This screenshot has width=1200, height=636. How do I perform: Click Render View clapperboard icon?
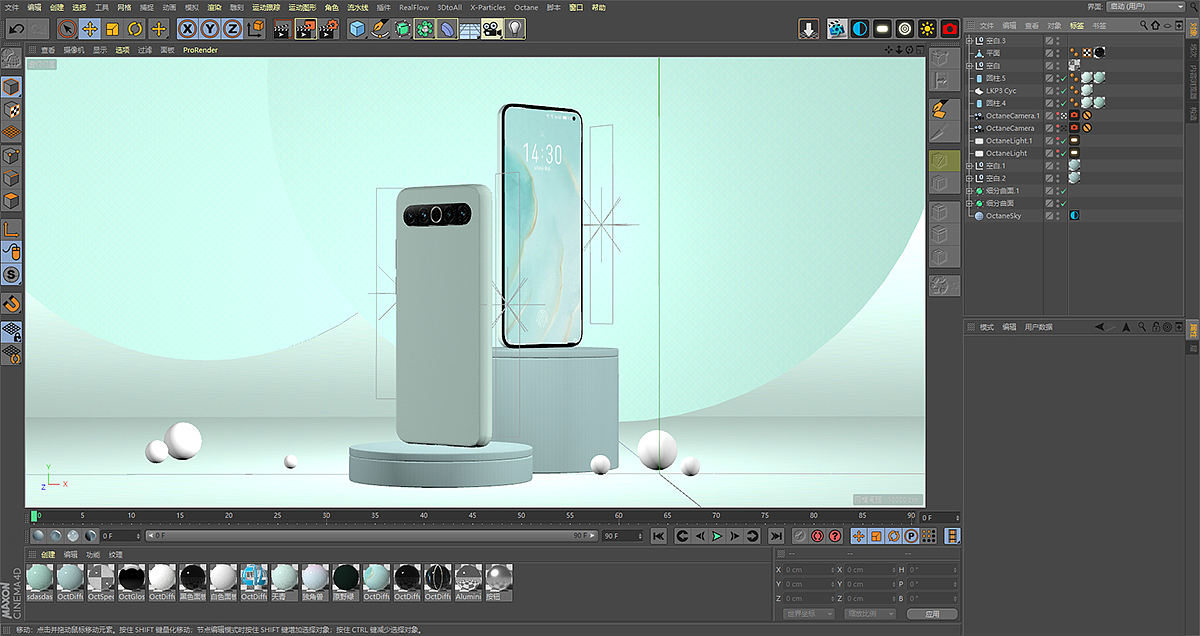point(282,29)
